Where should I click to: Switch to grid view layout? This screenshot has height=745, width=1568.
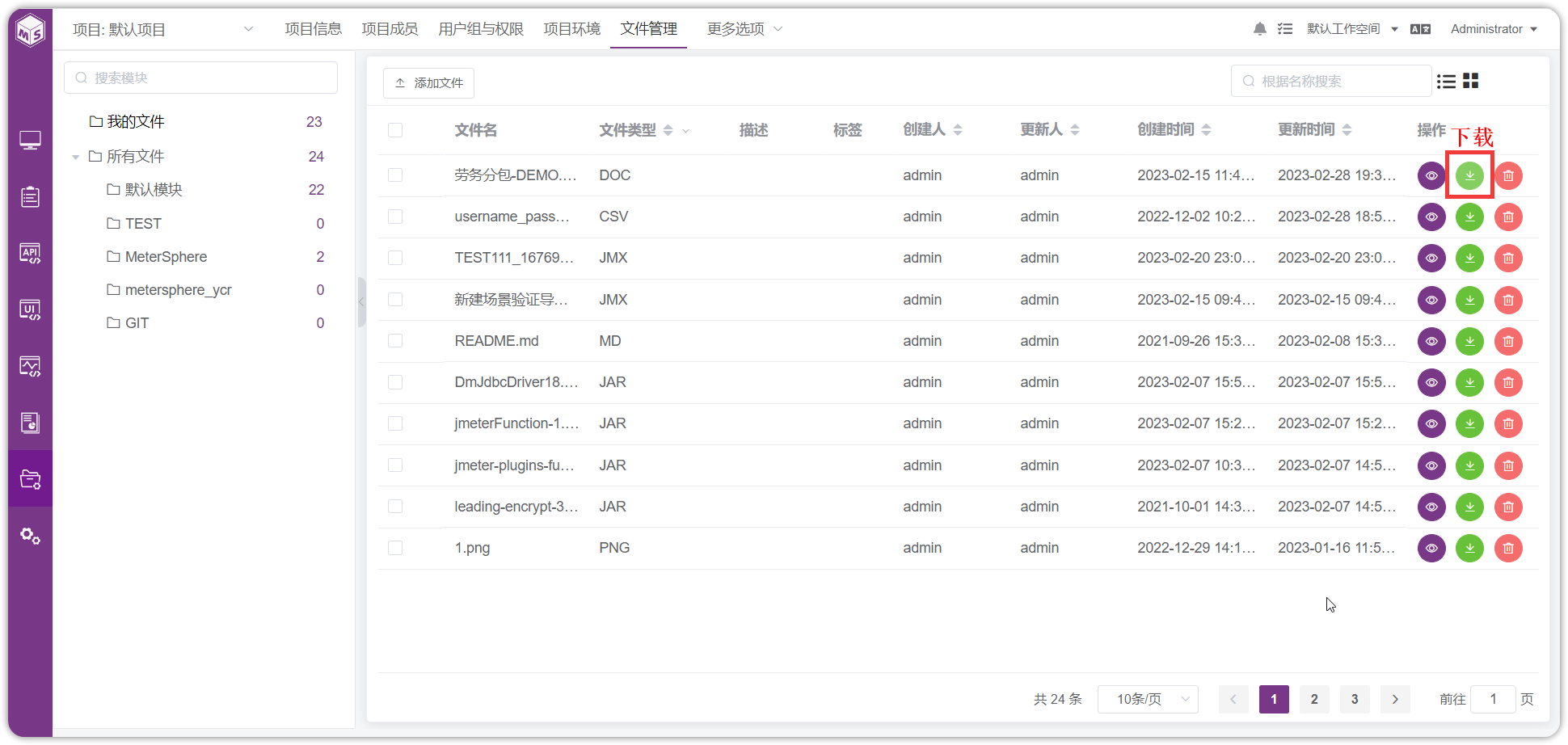click(x=1471, y=81)
